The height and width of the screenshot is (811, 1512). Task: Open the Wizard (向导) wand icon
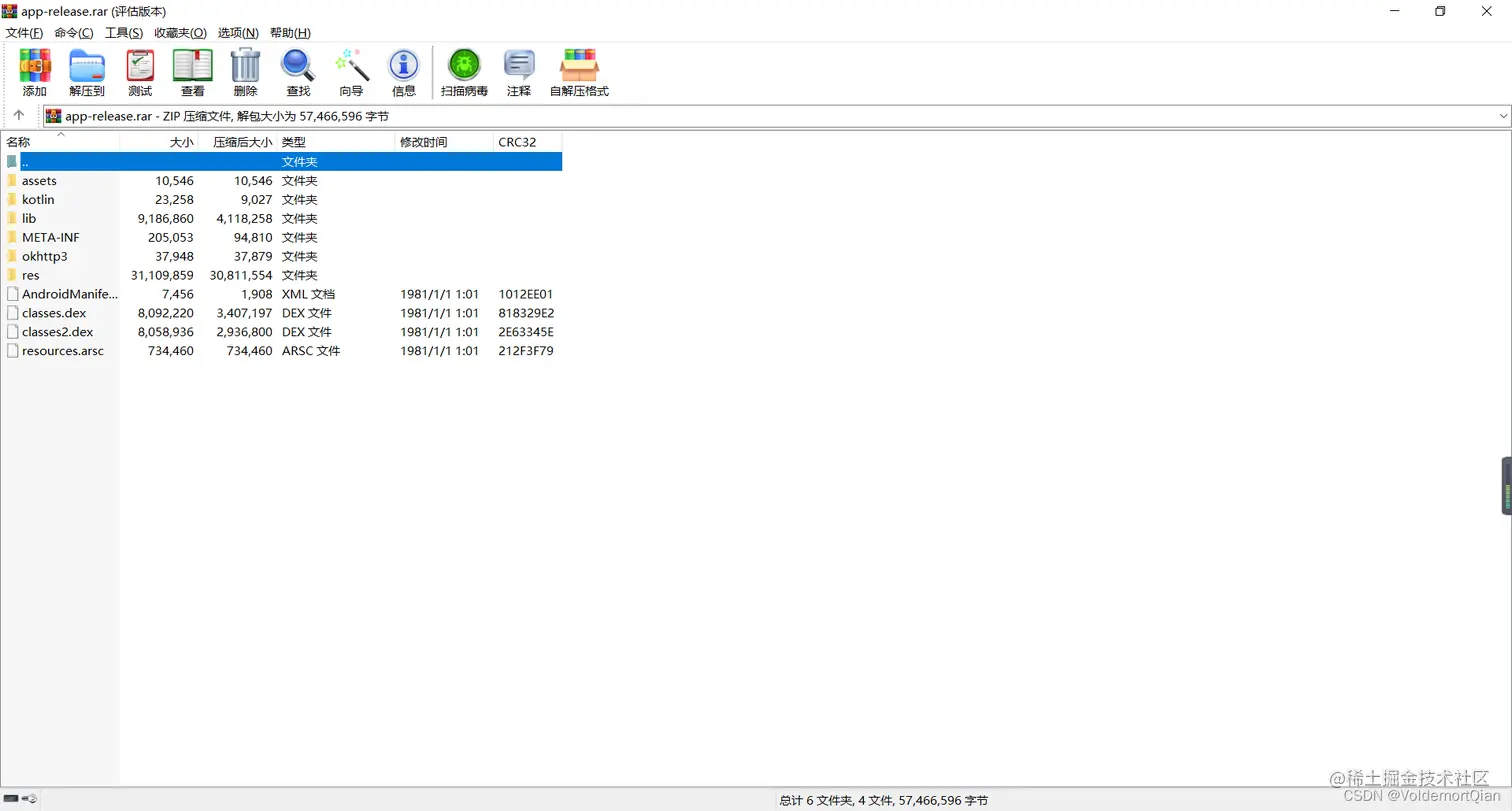point(352,66)
